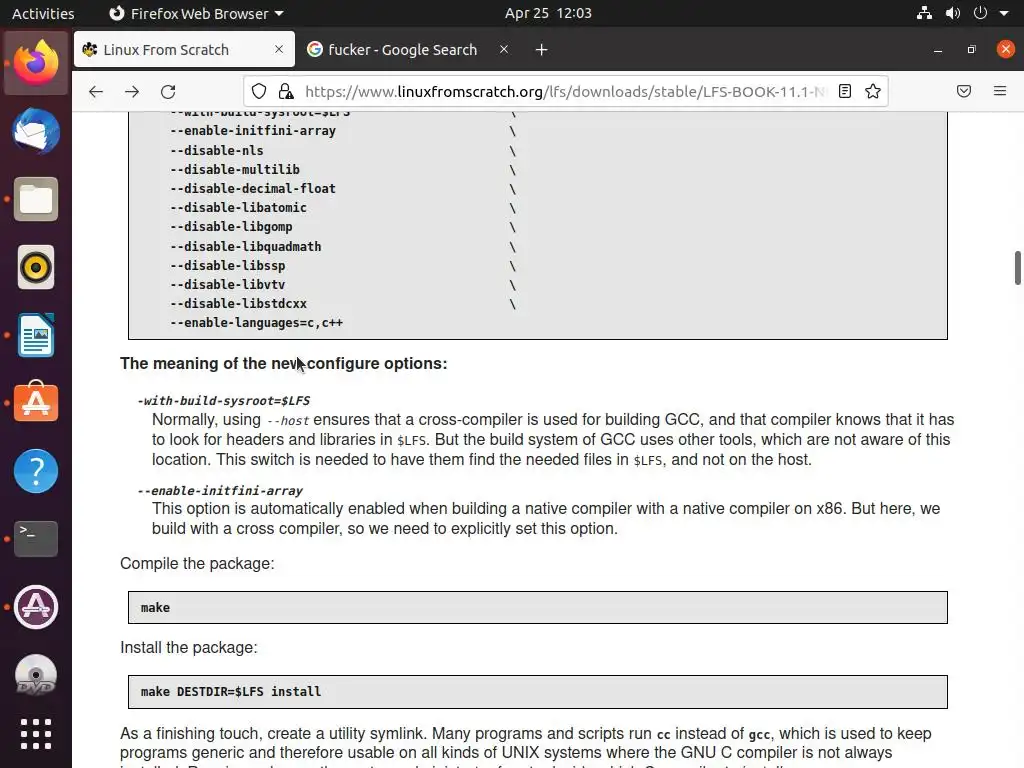
Task: Expand system menu arrow
Action: tap(1004, 13)
